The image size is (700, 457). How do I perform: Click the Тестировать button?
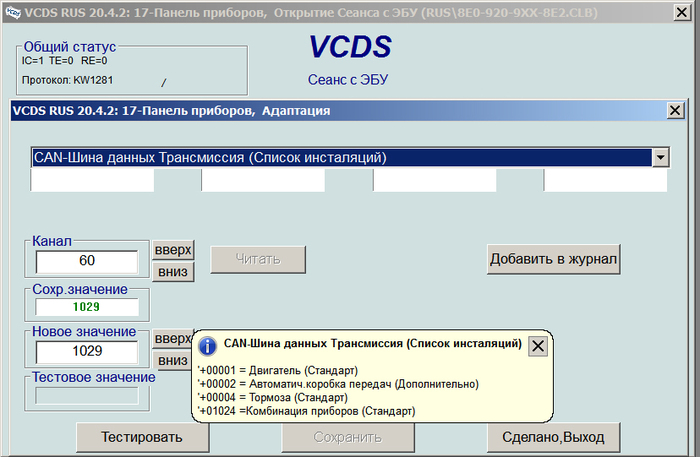[x=142, y=437]
